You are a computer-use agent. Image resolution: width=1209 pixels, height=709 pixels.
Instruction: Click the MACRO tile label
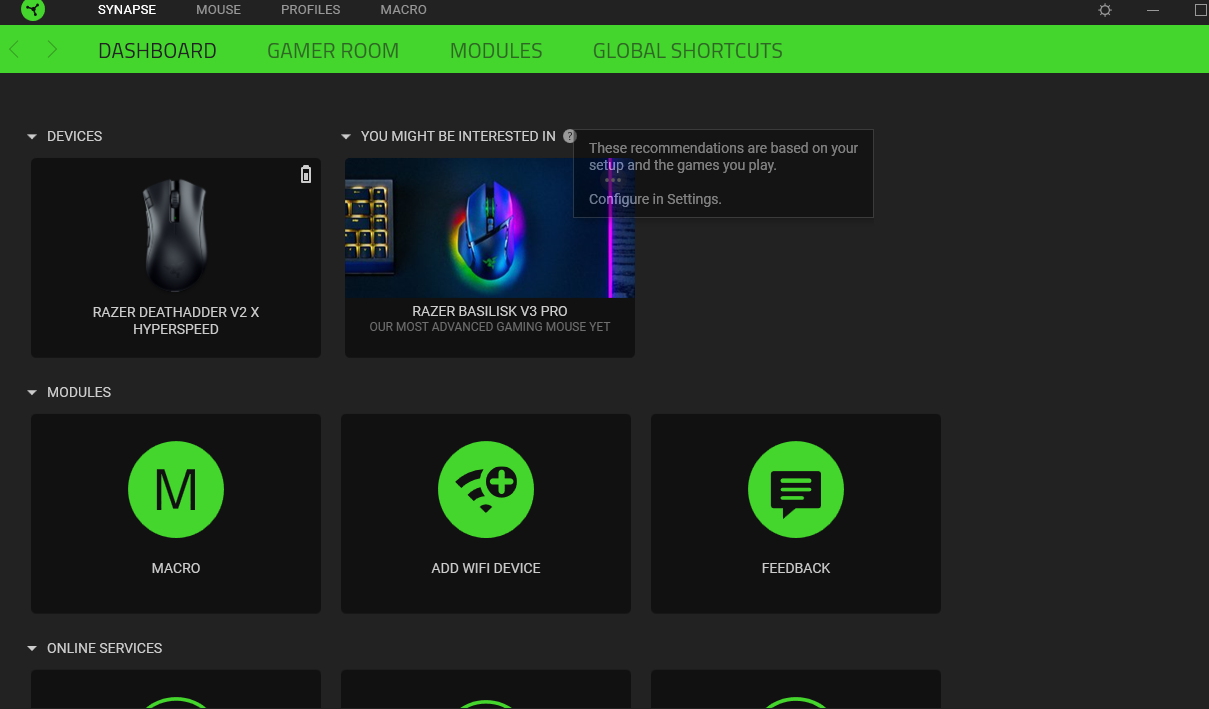[x=176, y=568]
